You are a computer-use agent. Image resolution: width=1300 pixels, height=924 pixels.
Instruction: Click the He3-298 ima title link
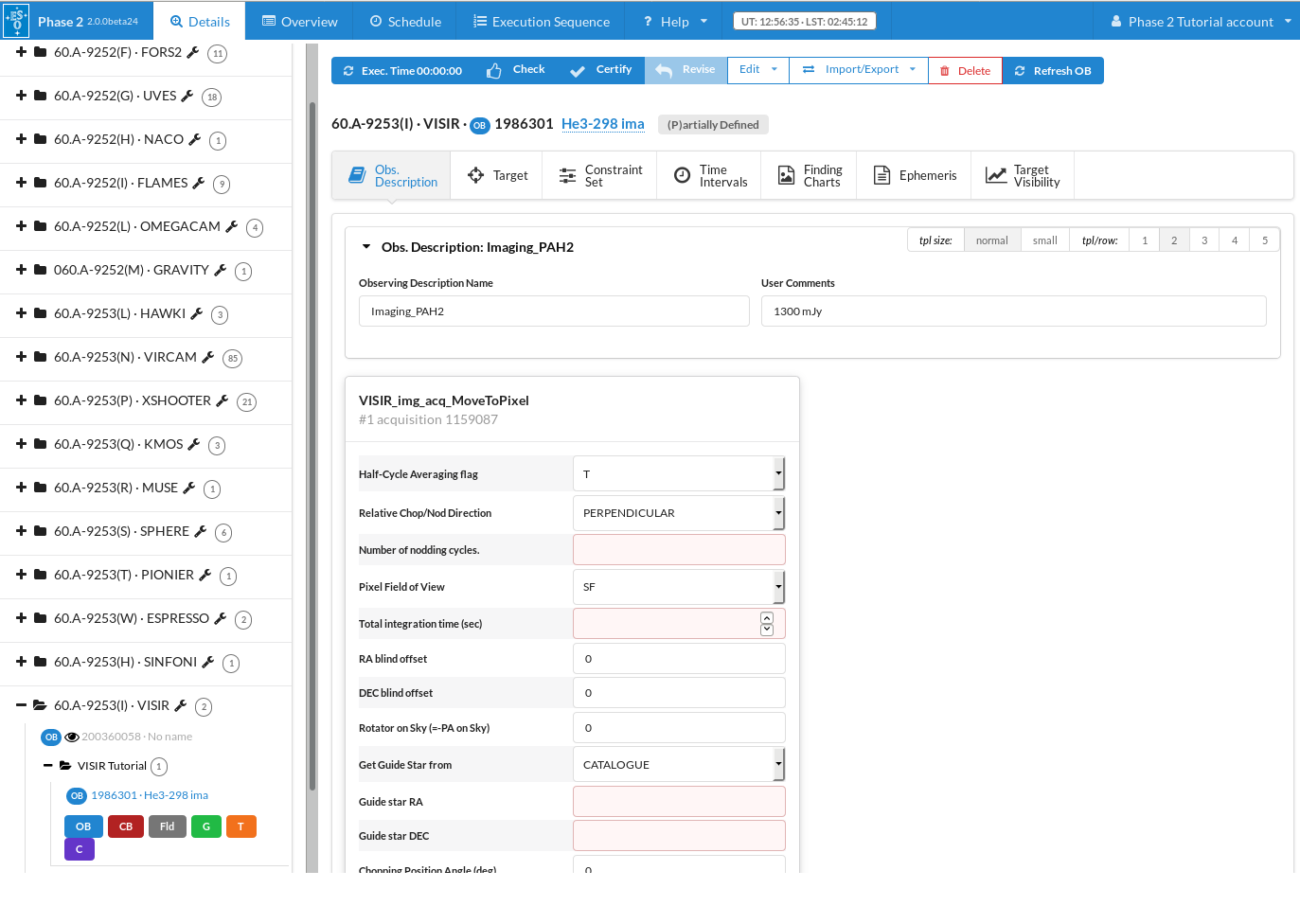coord(602,124)
